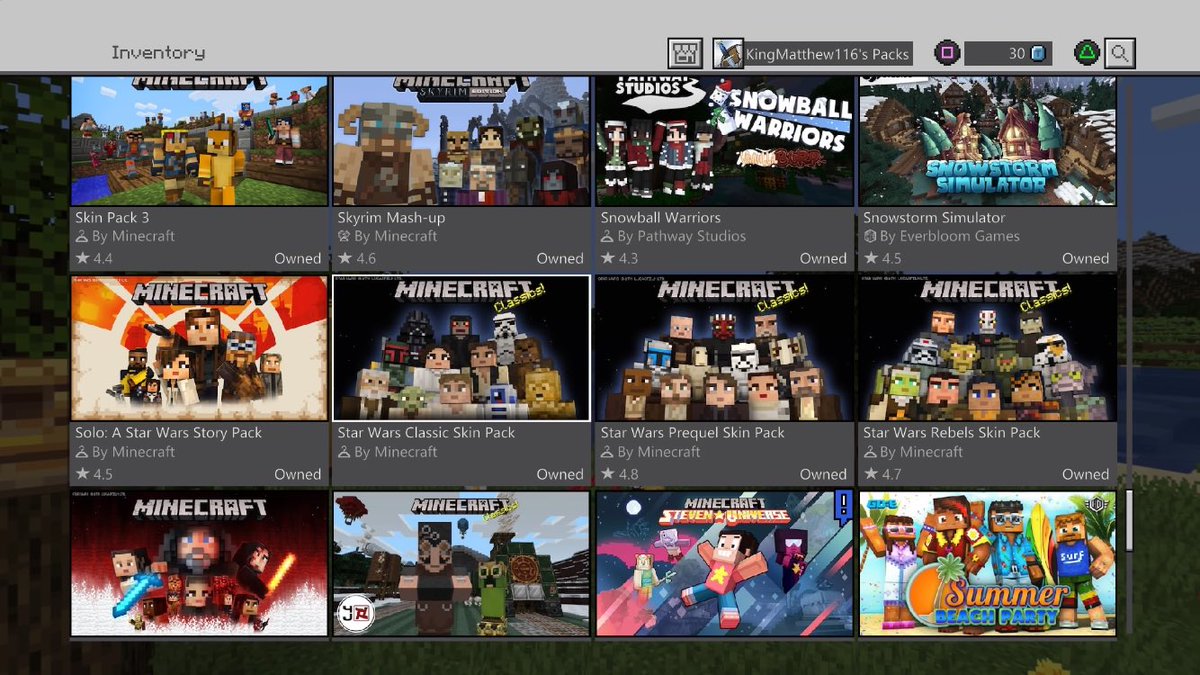
Task: Click the 4.5 rating on Snowstorm Simulator
Action: (891, 258)
